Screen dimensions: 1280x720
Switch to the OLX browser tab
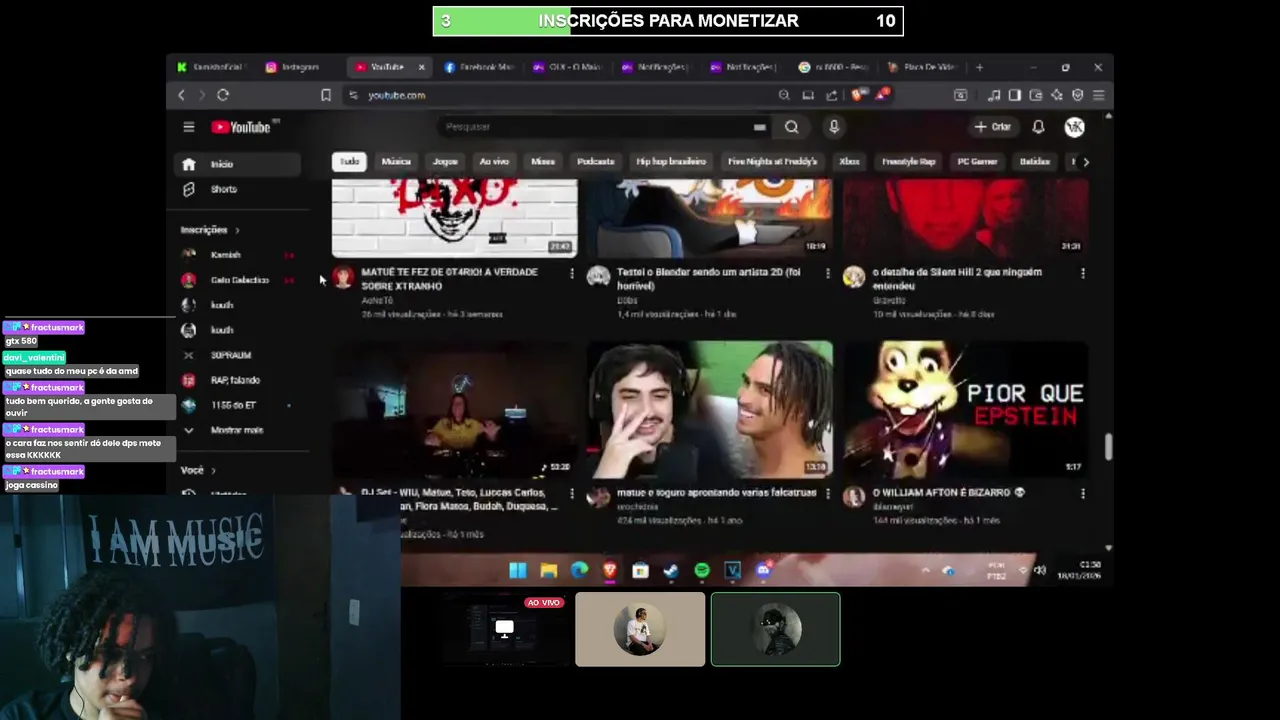pos(567,67)
